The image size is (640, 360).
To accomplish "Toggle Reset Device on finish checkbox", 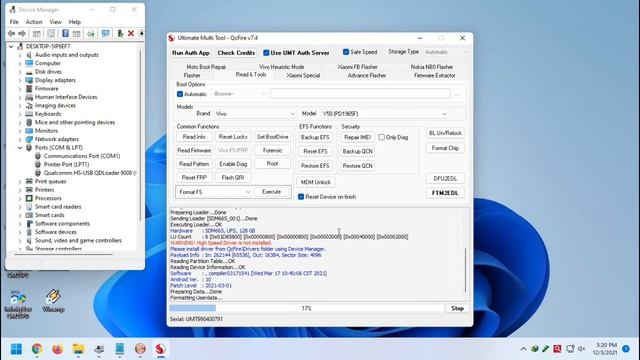I will click(301, 197).
